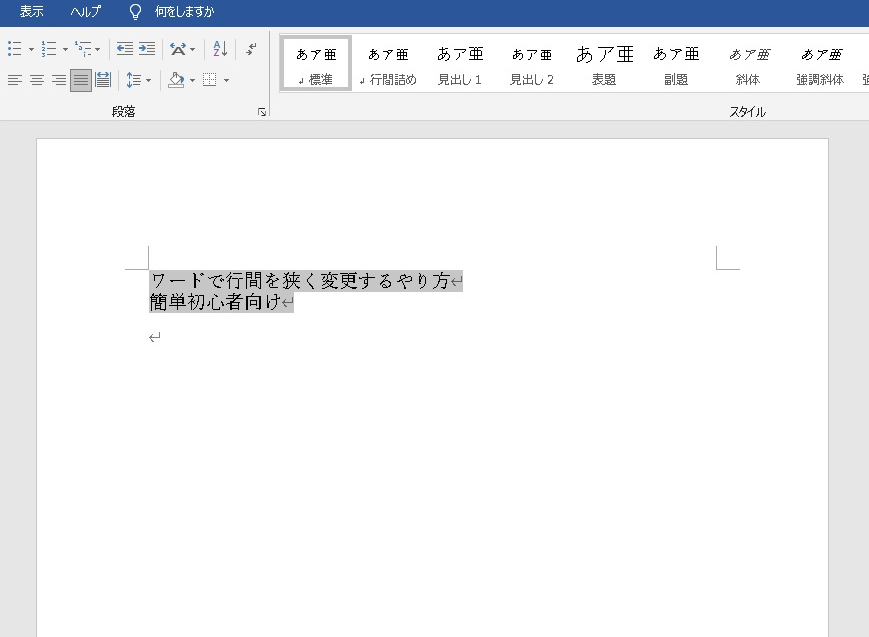Open numbered list format dropdown arrow
869x637 pixels.
pyautogui.click(x=65, y=49)
